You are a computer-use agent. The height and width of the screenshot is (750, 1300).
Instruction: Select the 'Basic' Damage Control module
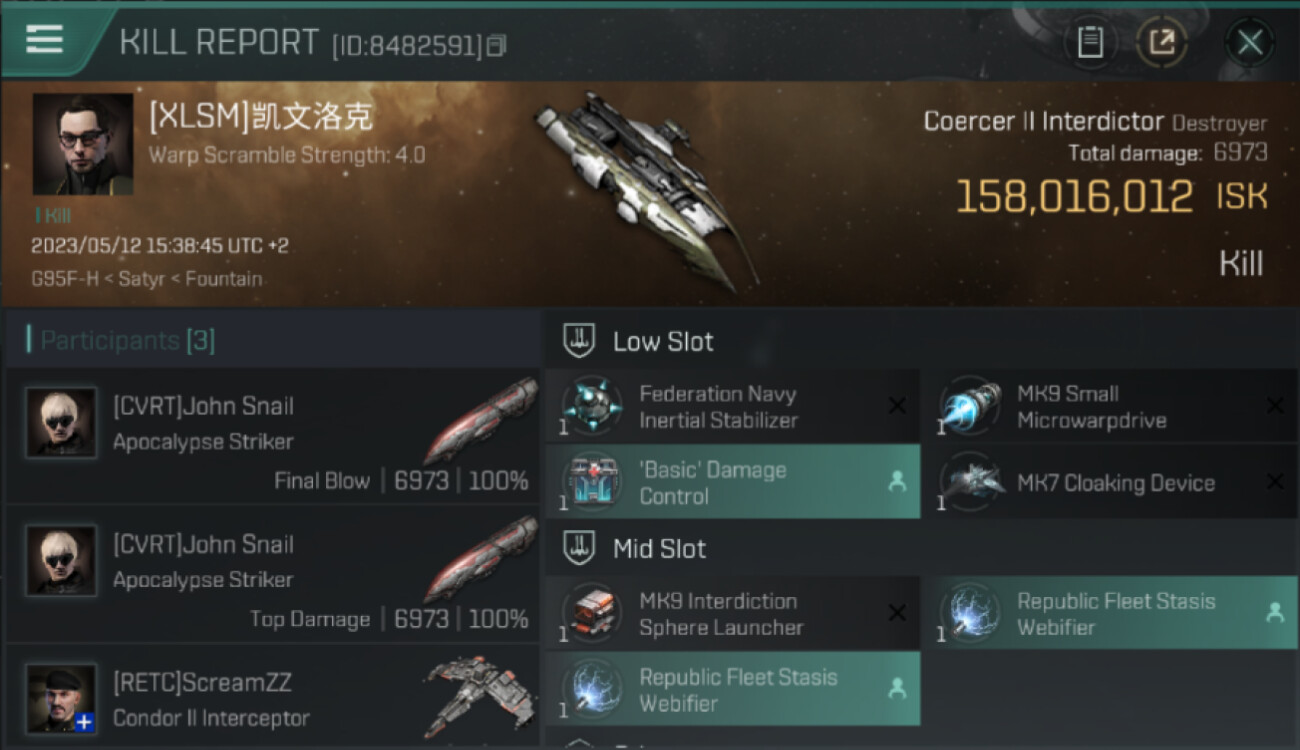tap(733, 482)
